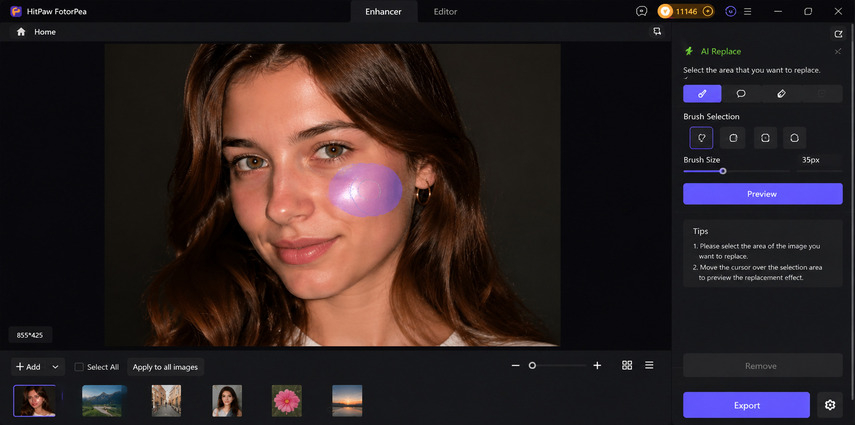
Task: Choose the first brush shape under Brush Selection
Action: tap(701, 138)
